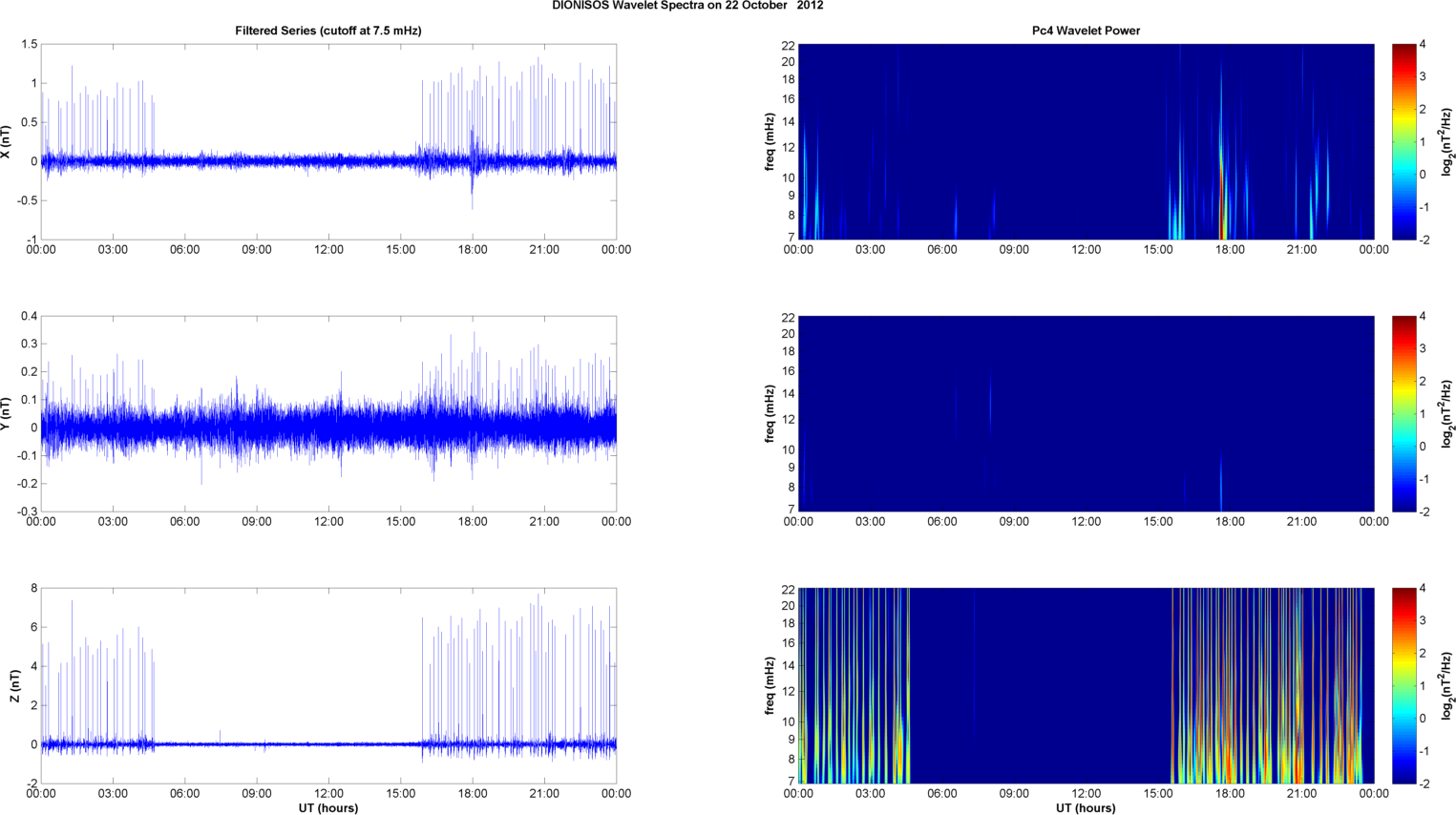Select the Filtered Series plot title
This screenshot has height=815, width=1456.
328,31
